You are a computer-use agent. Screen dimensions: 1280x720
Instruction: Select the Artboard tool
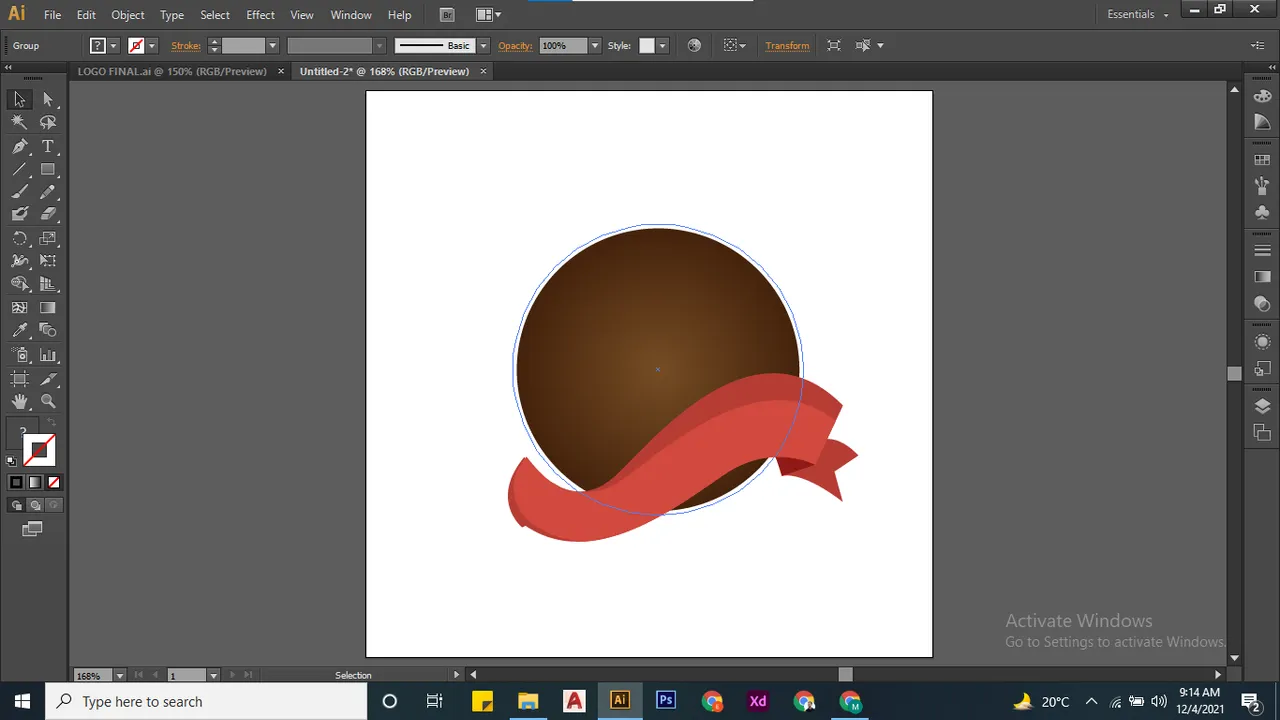(x=19, y=379)
